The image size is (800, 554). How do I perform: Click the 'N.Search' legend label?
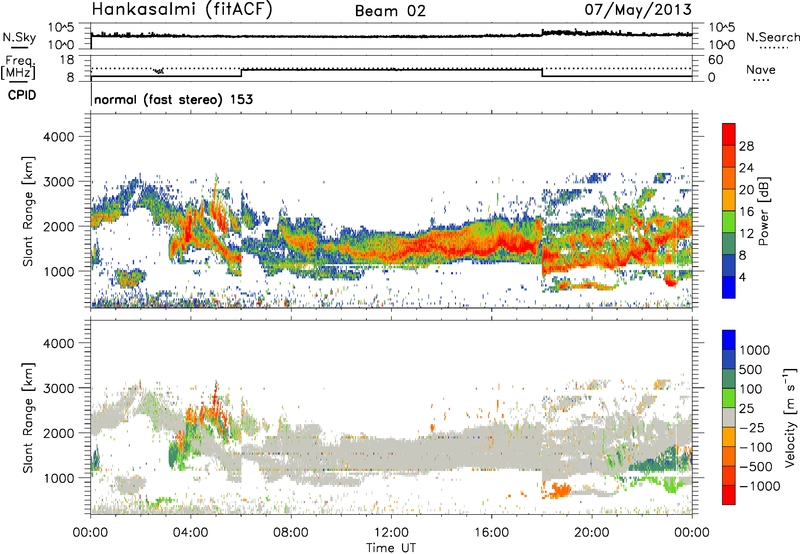click(772, 37)
